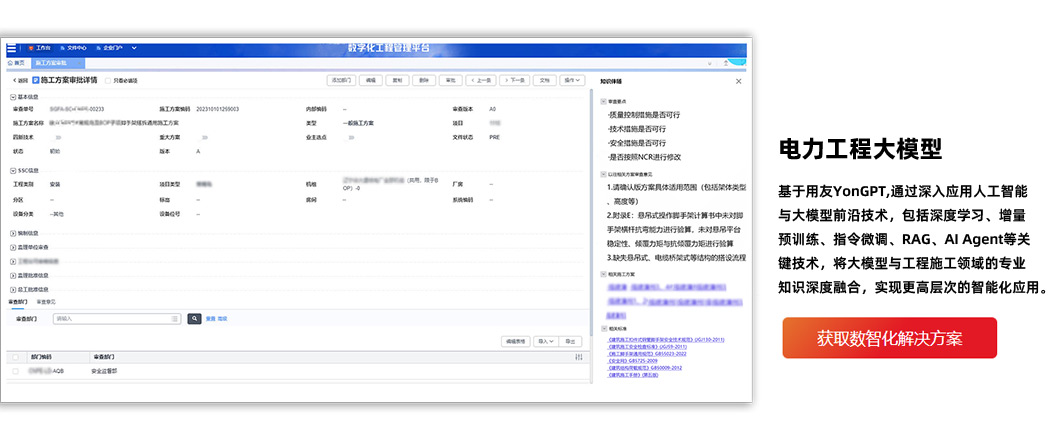Viewport: 1049px width, 444px height.
Task: Collapse 以往相关方案审查意见 in knowledge panel
Action: (x=603, y=174)
